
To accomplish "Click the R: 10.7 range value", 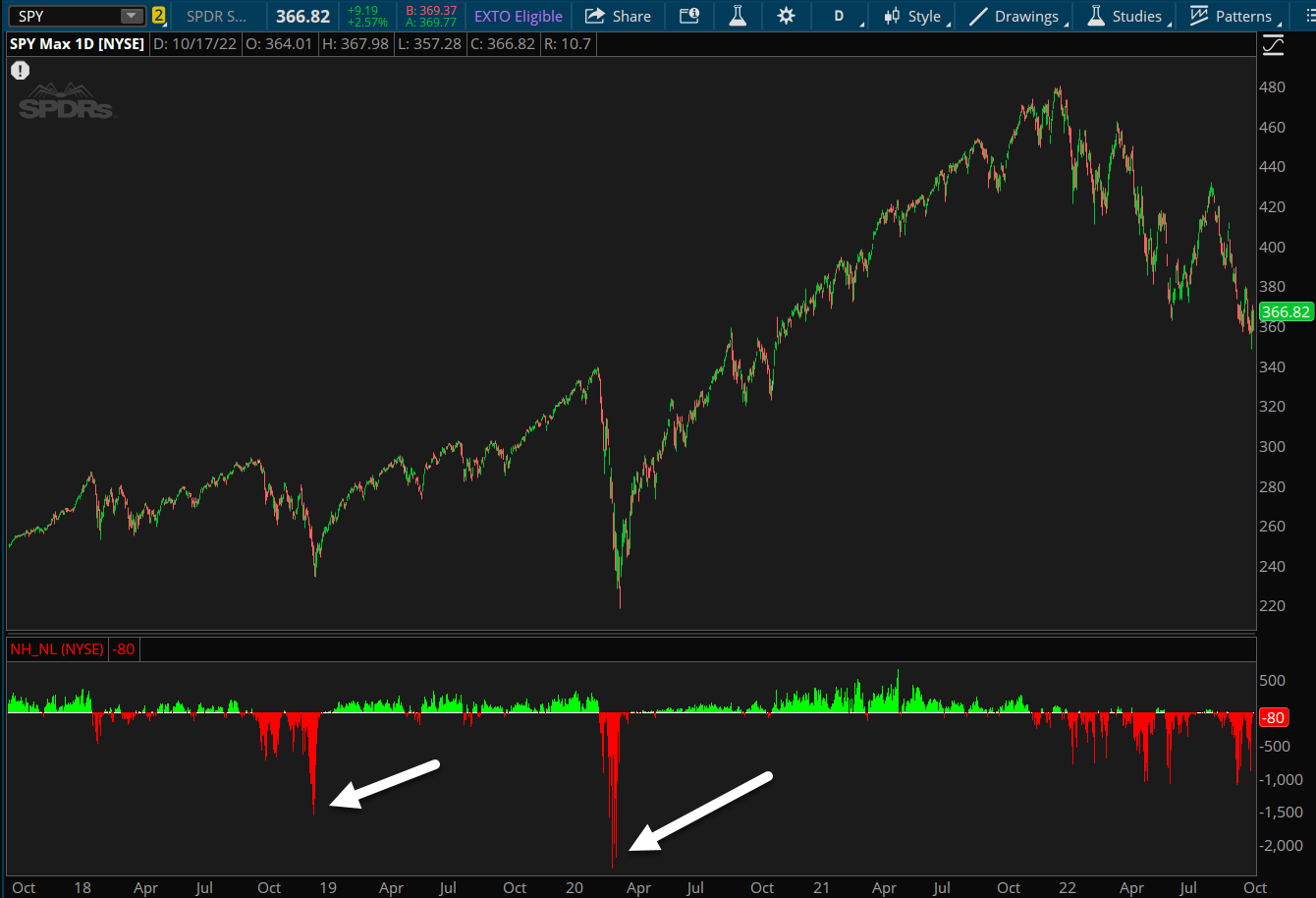I will [x=567, y=44].
